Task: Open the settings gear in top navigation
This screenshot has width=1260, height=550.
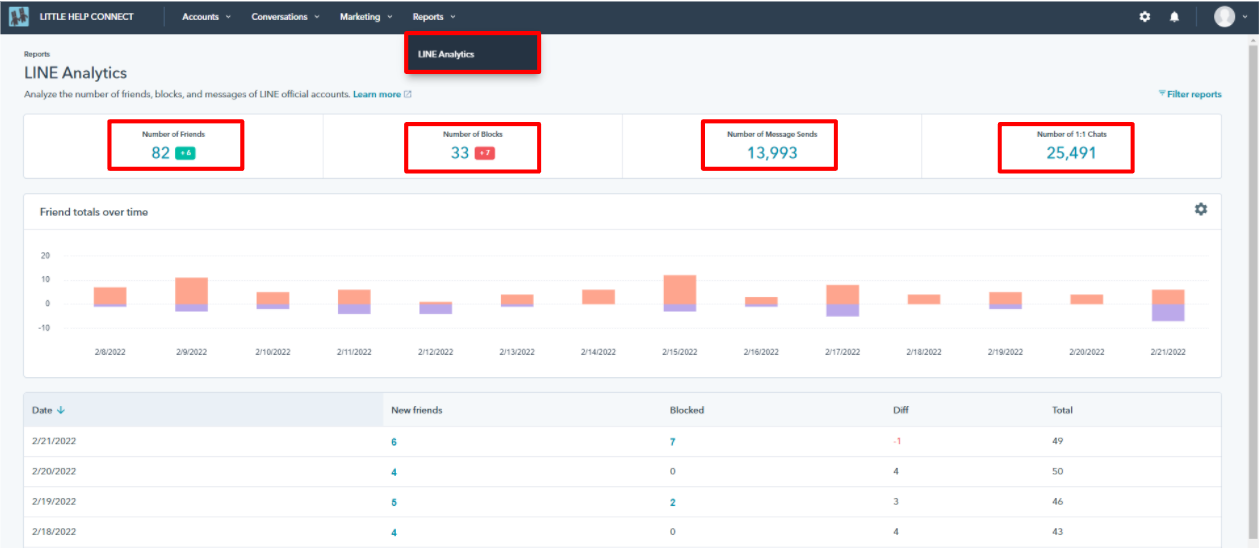Action: coord(1145,17)
